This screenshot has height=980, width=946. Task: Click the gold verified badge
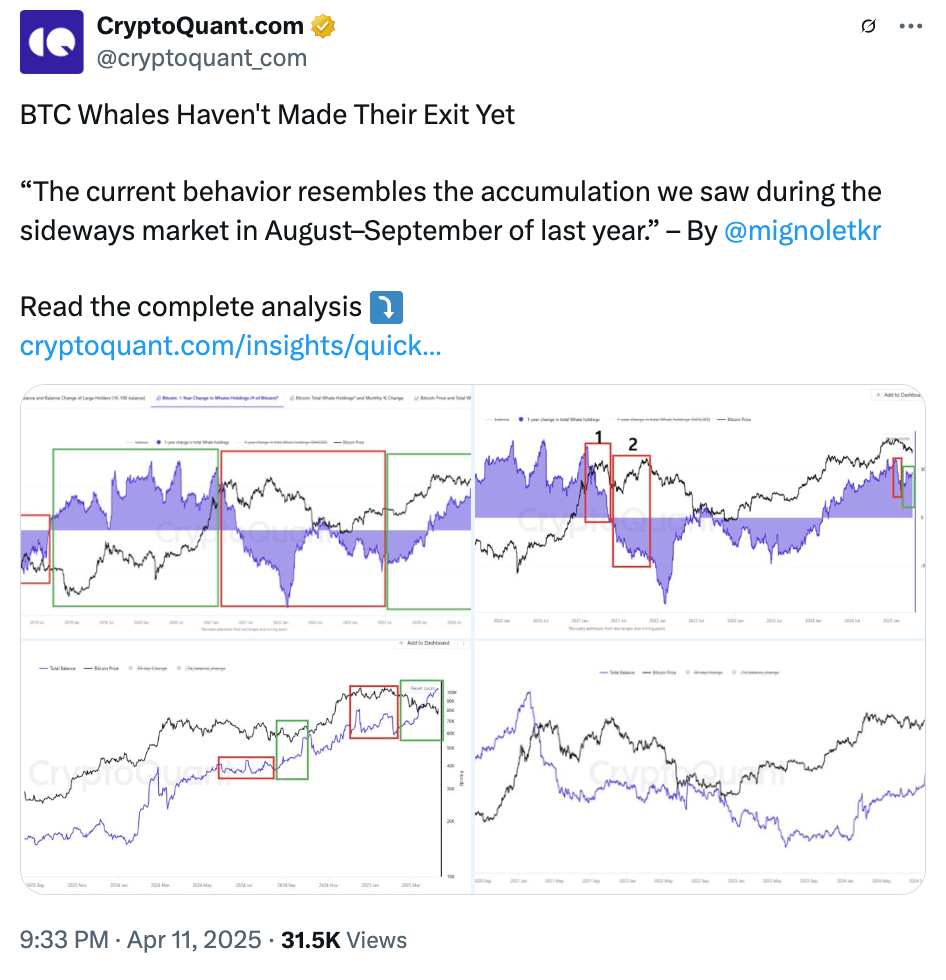[x=323, y=27]
